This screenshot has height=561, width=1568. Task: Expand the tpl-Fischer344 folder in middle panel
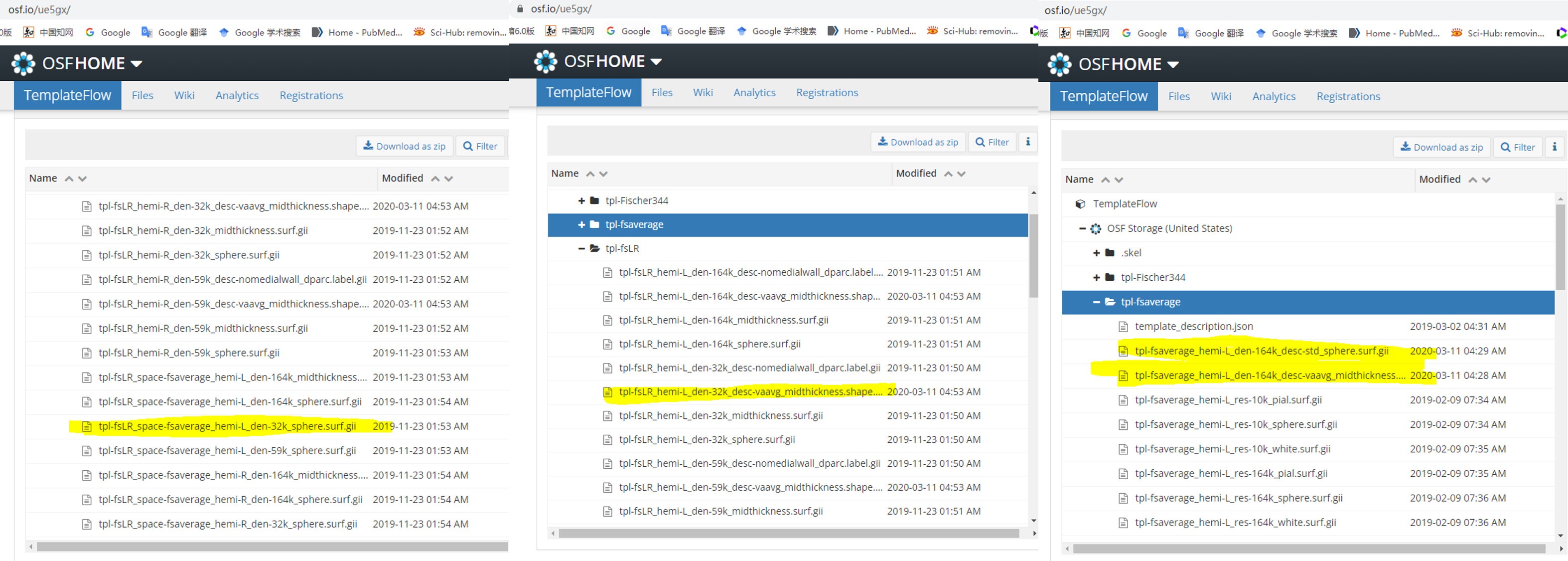(x=581, y=201)
